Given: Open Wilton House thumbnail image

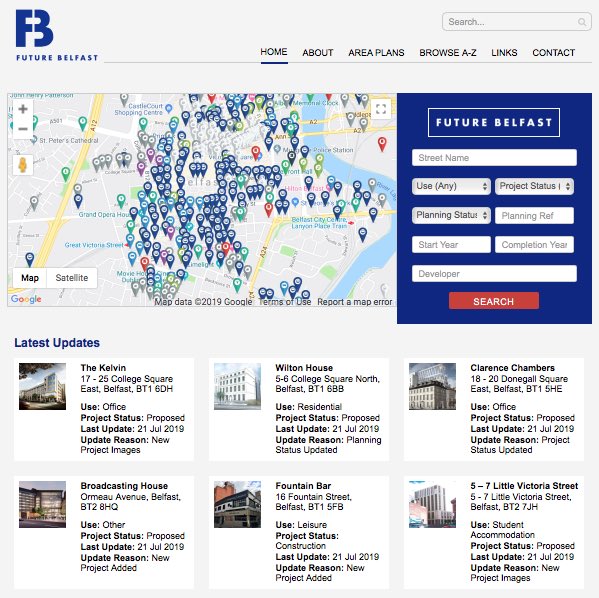Looking at the screenshot, I should click(x=237, y=386).
